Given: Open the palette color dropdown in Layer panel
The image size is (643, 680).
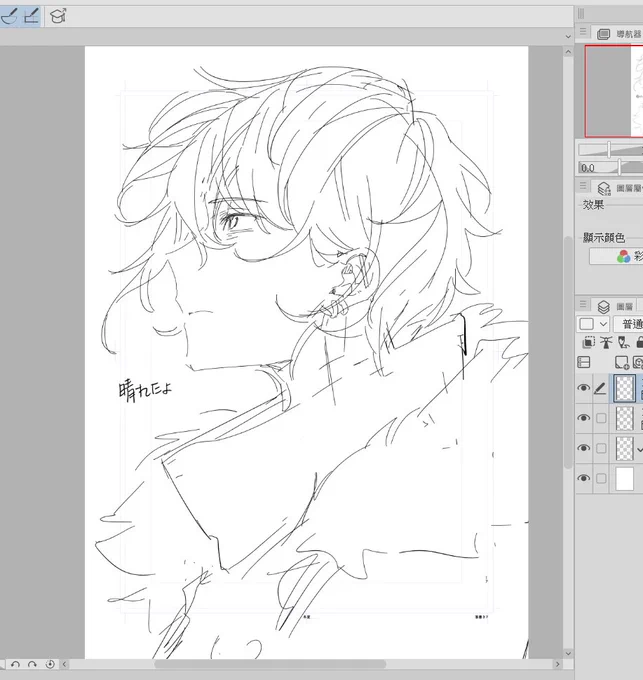Looking at the screenshot, I should [x=593, y=324].
